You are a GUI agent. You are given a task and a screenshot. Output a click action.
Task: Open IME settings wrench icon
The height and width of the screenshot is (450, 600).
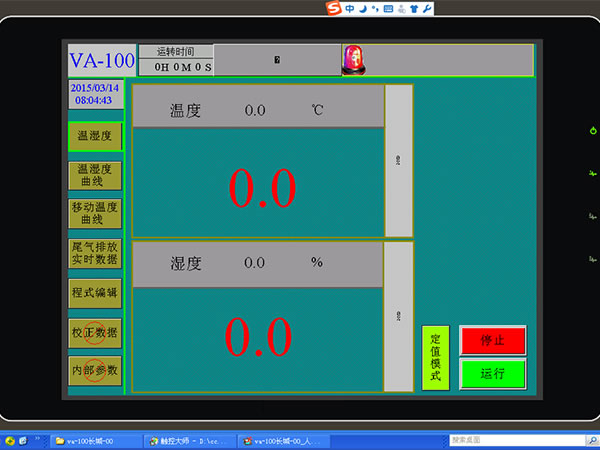tap(427, 9)
